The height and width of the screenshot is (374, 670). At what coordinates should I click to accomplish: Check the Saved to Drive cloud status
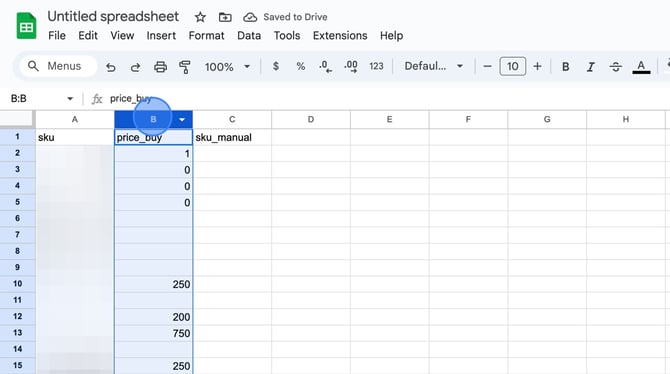pyautogui.click(x=250, y=17)
